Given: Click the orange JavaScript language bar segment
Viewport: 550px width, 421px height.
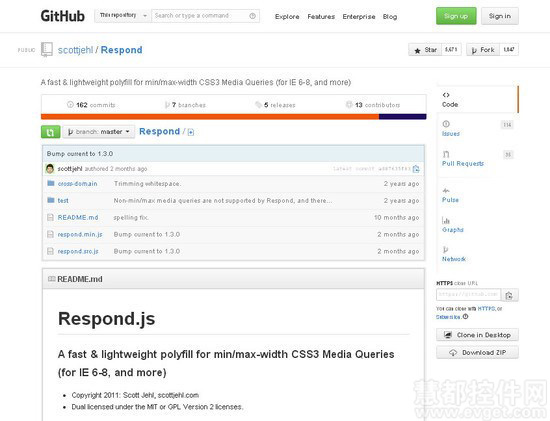Looking at the screenshot, I should [210, 116].
